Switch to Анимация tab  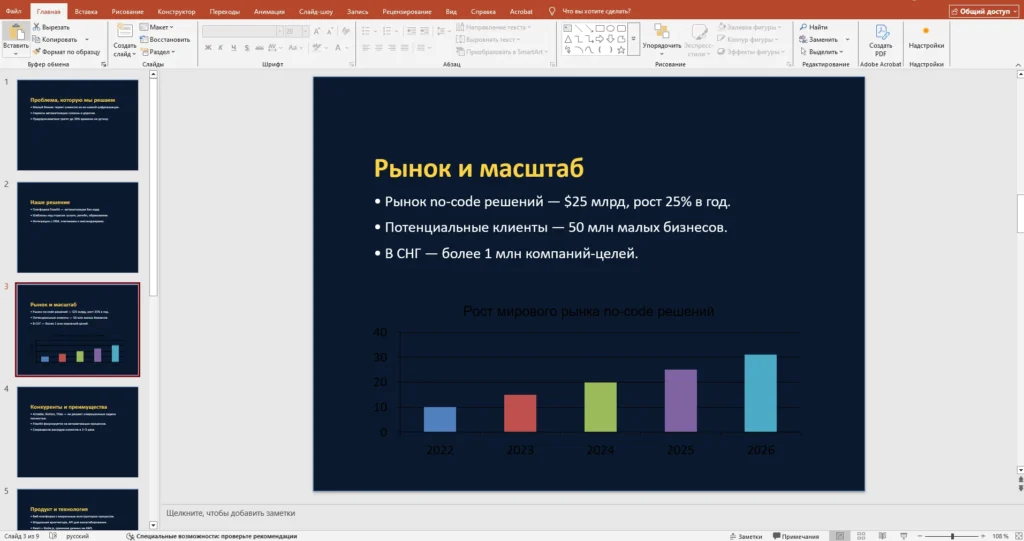coord(269,11)
